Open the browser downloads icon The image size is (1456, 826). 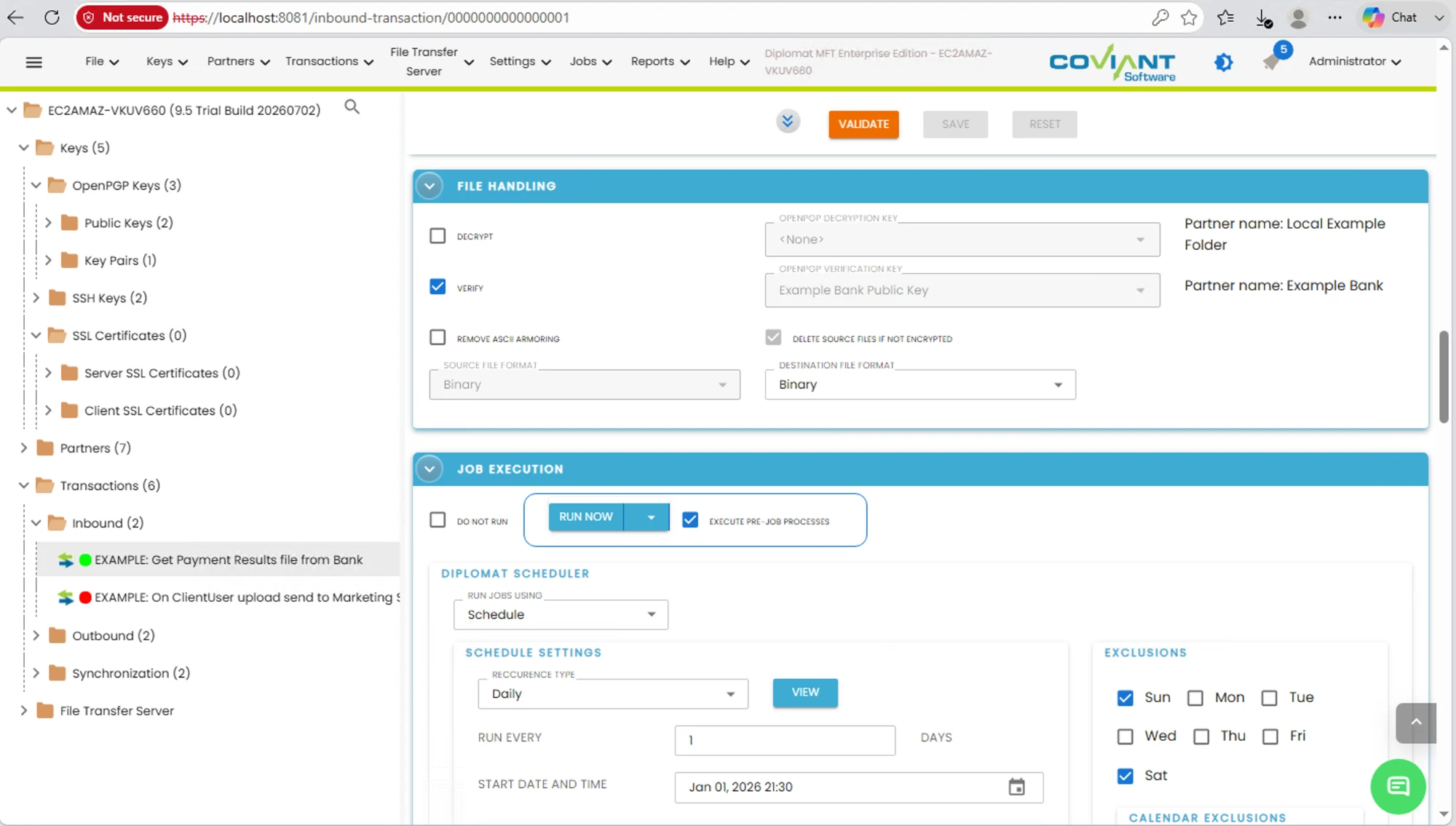pyautogui.click(x=1264, y=18)
